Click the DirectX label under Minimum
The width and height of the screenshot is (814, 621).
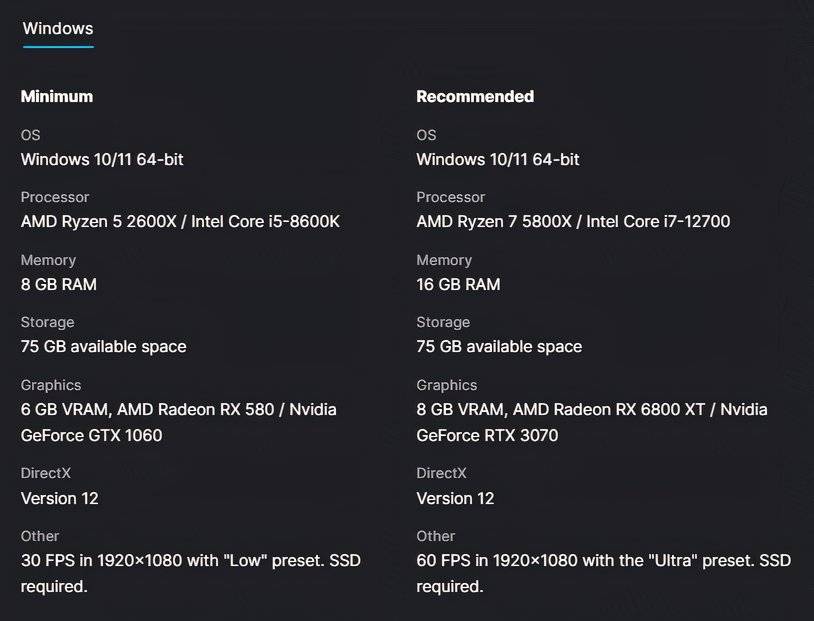coord(46,473)
